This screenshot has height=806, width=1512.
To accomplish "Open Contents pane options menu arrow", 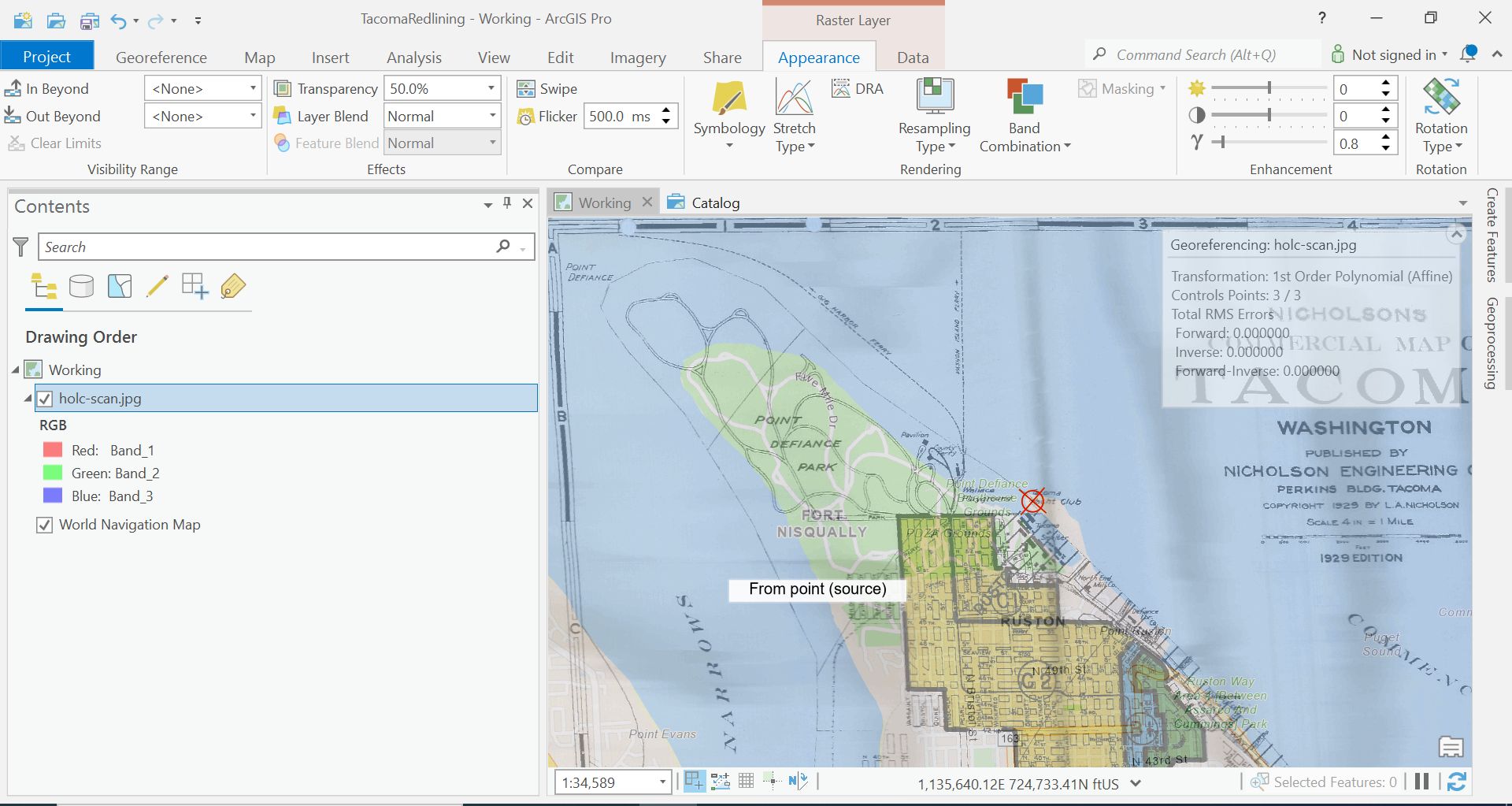I will click(487, 205).
